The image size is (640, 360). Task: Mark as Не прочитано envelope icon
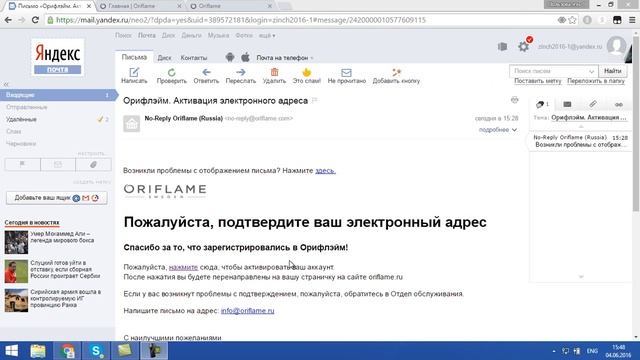pos(346,73)
